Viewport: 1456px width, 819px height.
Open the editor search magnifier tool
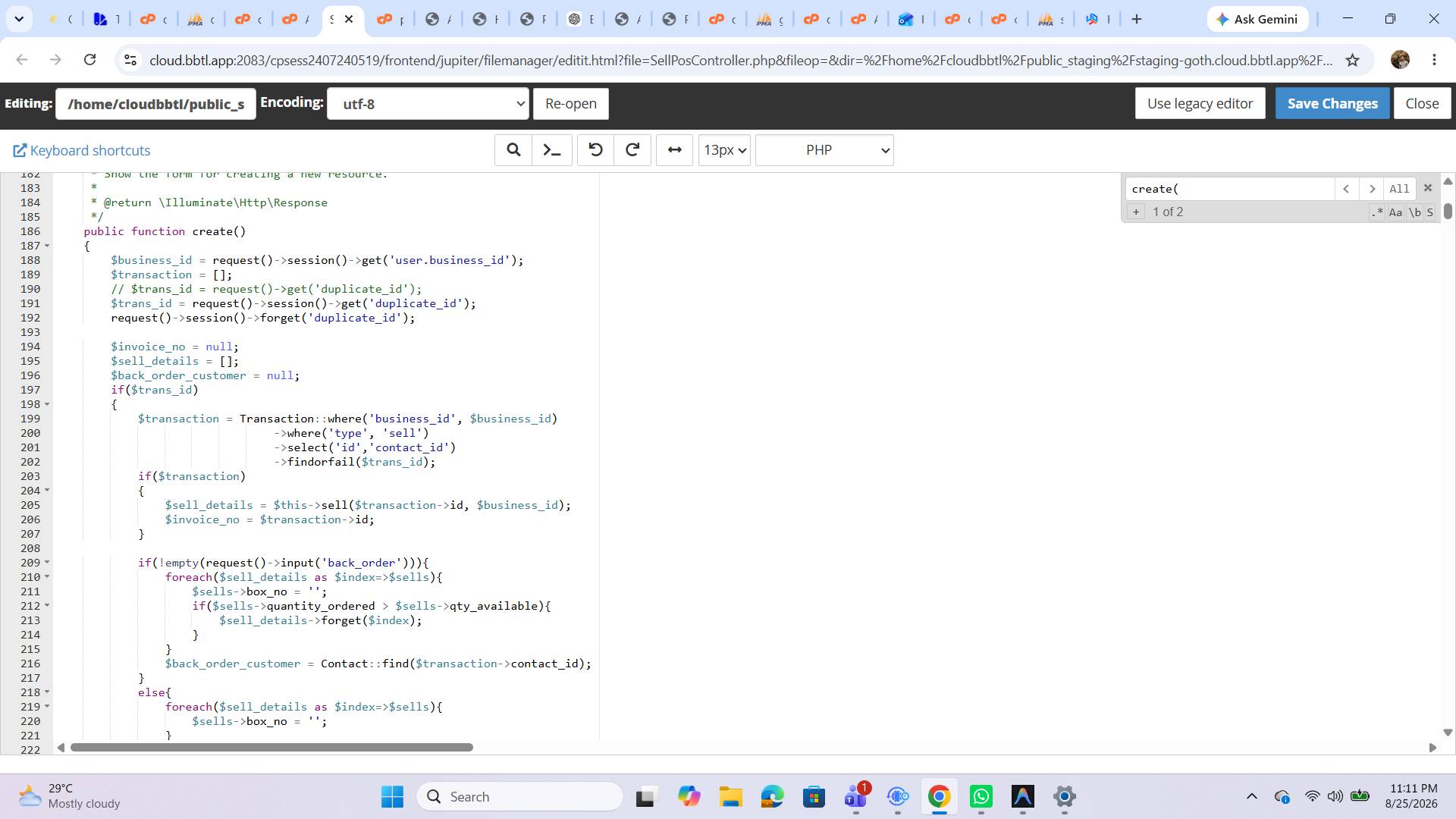tap(513, 150)
